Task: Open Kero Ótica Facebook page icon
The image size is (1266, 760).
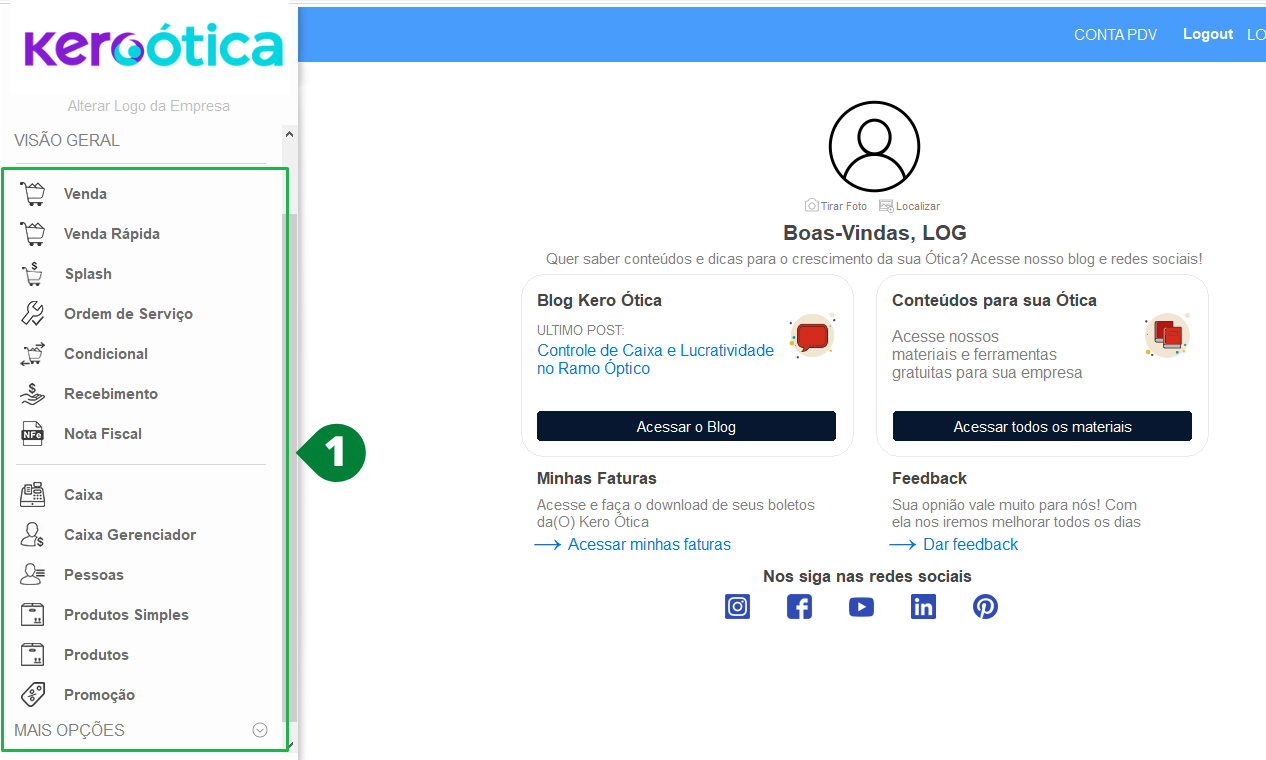Action: pos(799,607)
